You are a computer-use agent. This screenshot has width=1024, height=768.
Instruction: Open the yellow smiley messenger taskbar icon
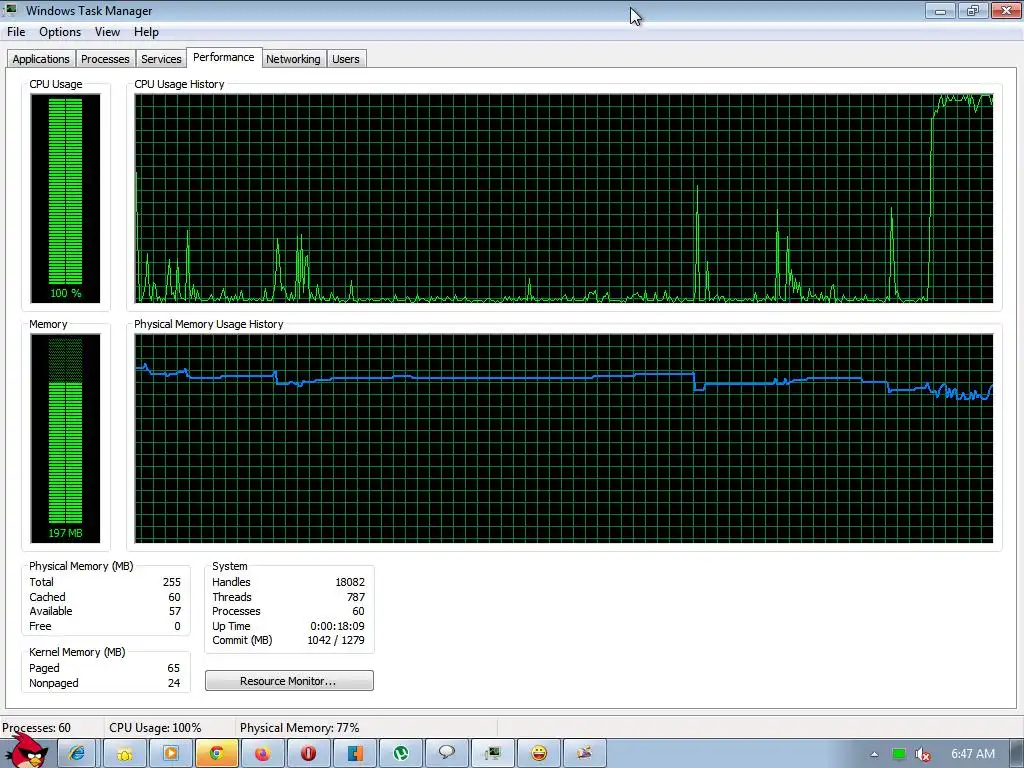[x=539, y=754]
